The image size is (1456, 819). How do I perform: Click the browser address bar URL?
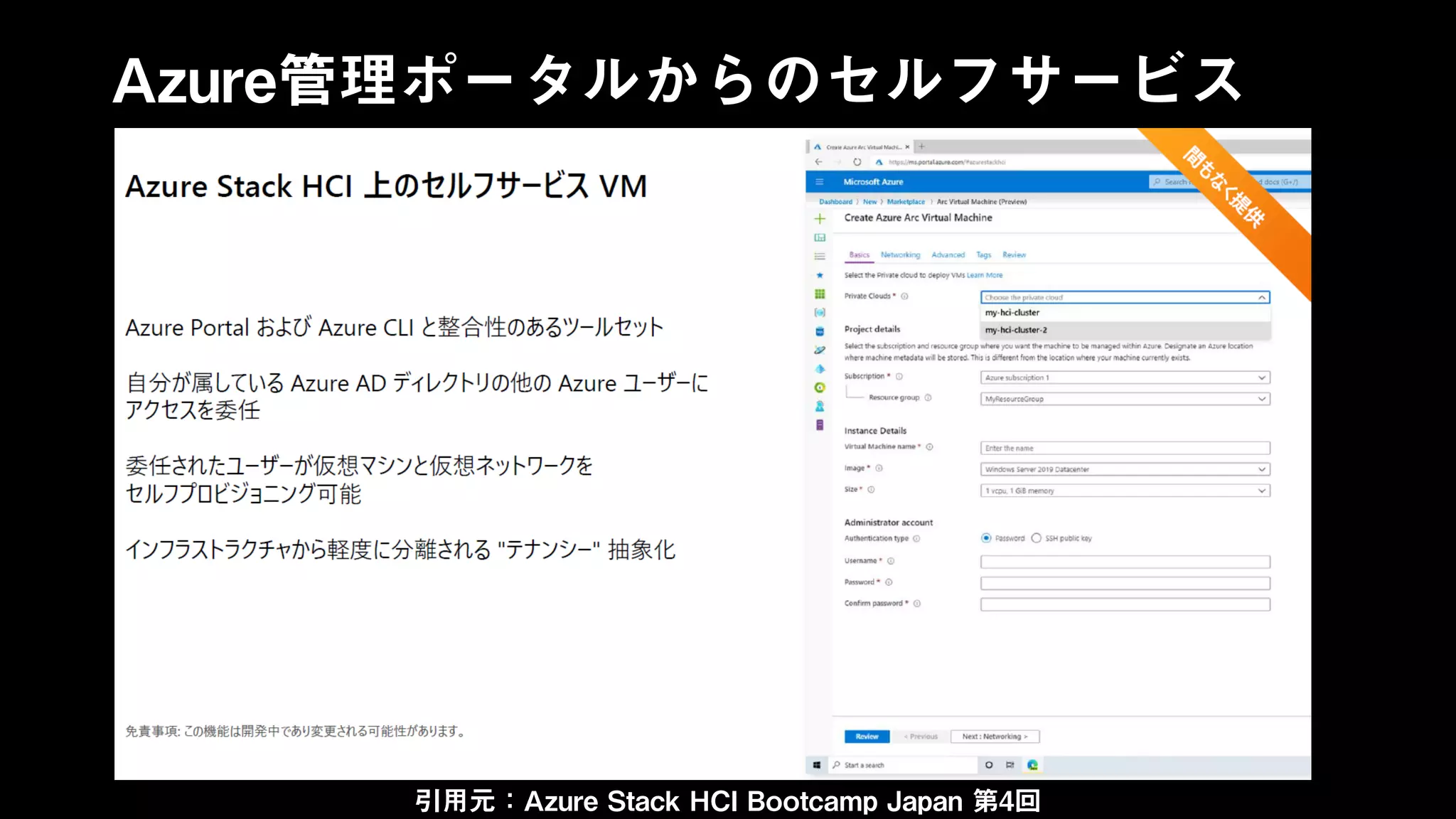point(947,162)
